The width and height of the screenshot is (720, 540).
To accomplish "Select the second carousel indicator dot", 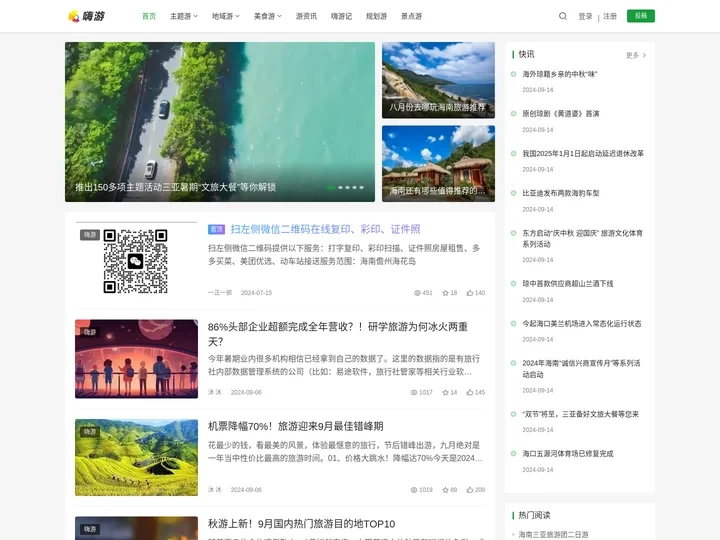I will pyautogui.click(x=341, y=187).
